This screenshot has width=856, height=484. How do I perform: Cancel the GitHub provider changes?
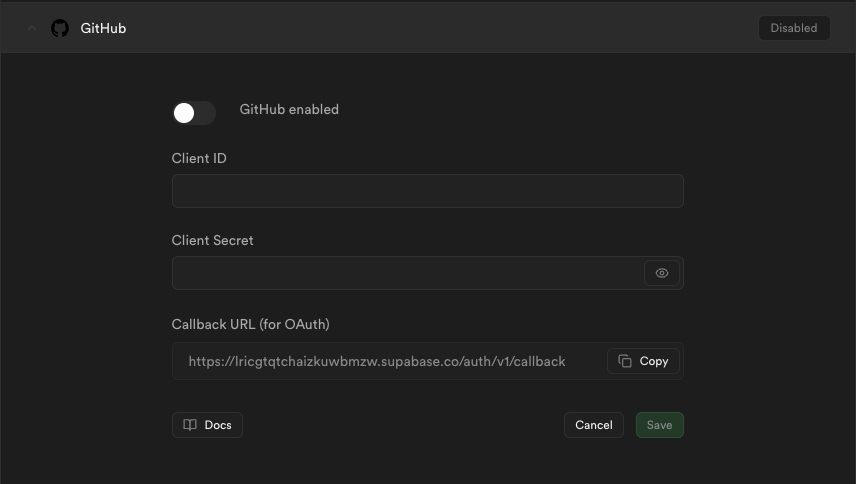[x=593, y=425]
